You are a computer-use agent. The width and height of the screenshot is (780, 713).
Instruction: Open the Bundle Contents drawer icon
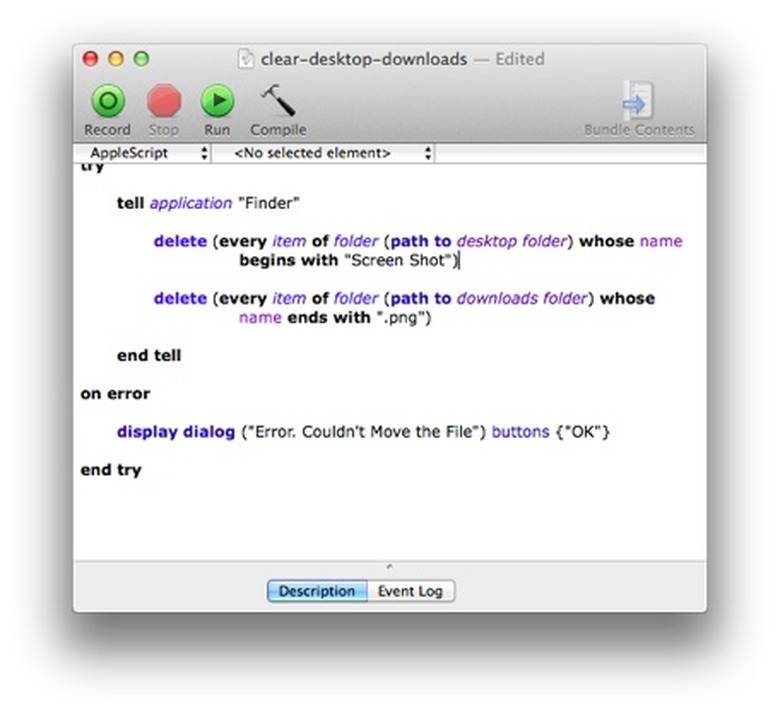pos(638,101)
